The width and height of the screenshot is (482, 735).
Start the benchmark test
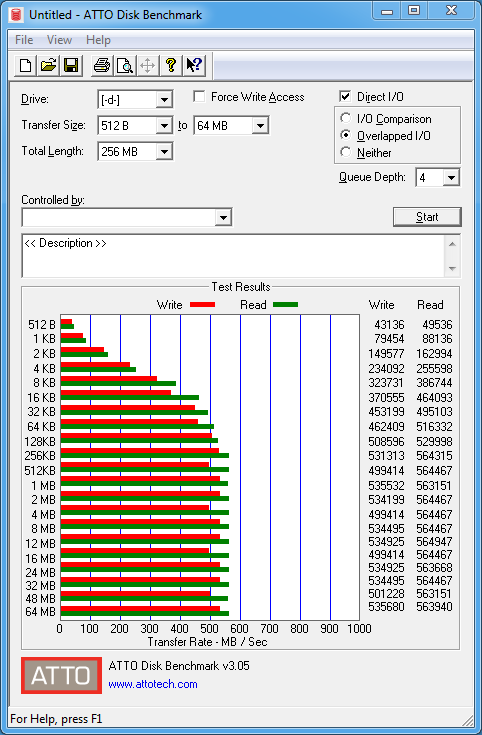pos(427,217)
